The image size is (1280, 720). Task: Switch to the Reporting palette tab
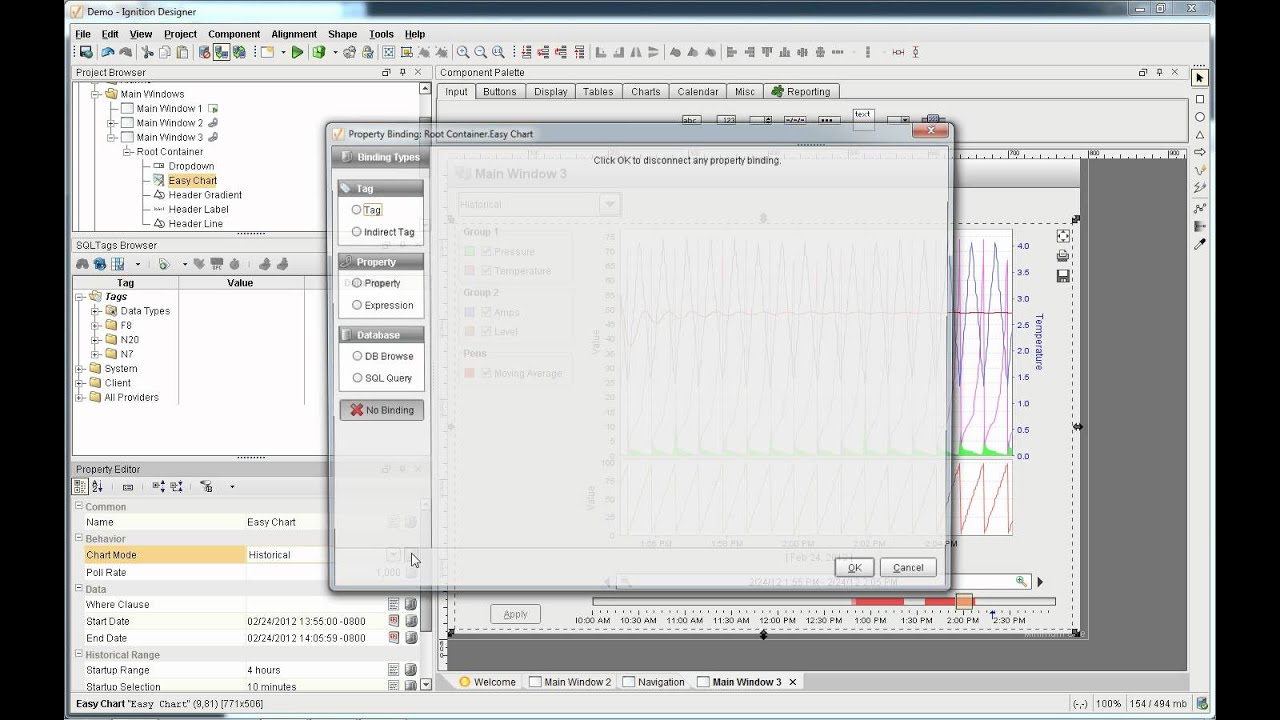(x=801, y=92)
